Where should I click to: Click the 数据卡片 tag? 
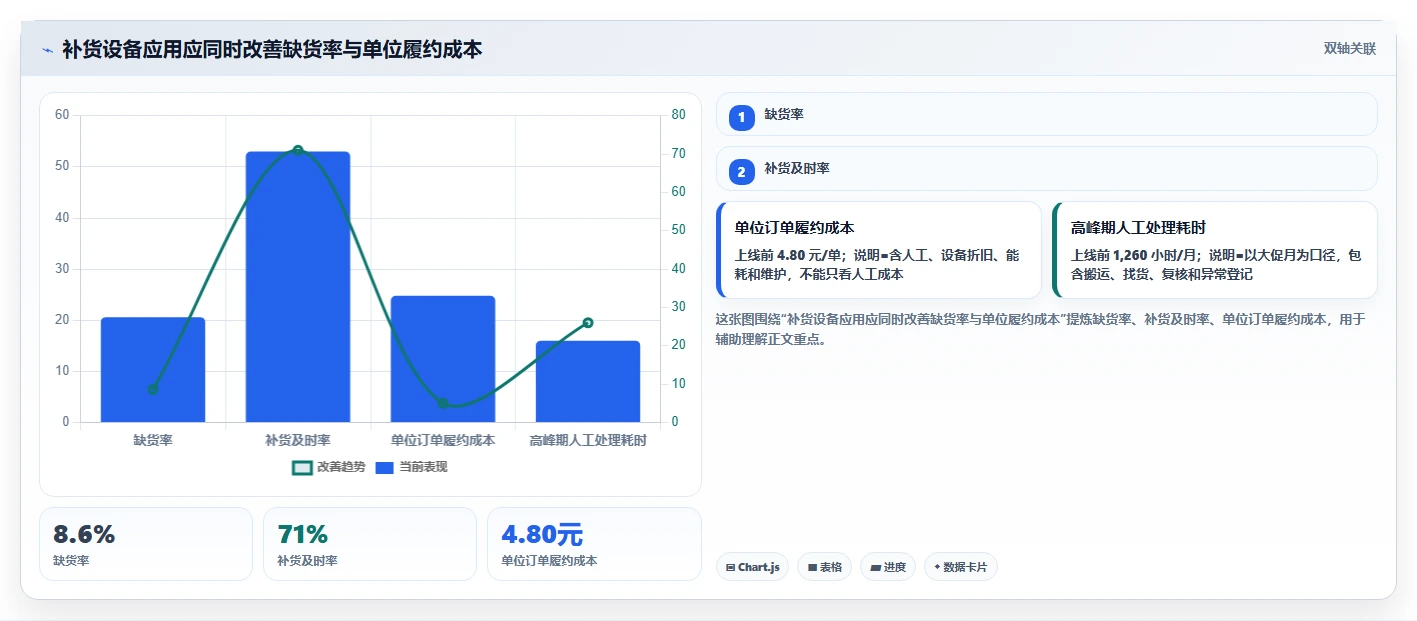click(x=961, y=567)
